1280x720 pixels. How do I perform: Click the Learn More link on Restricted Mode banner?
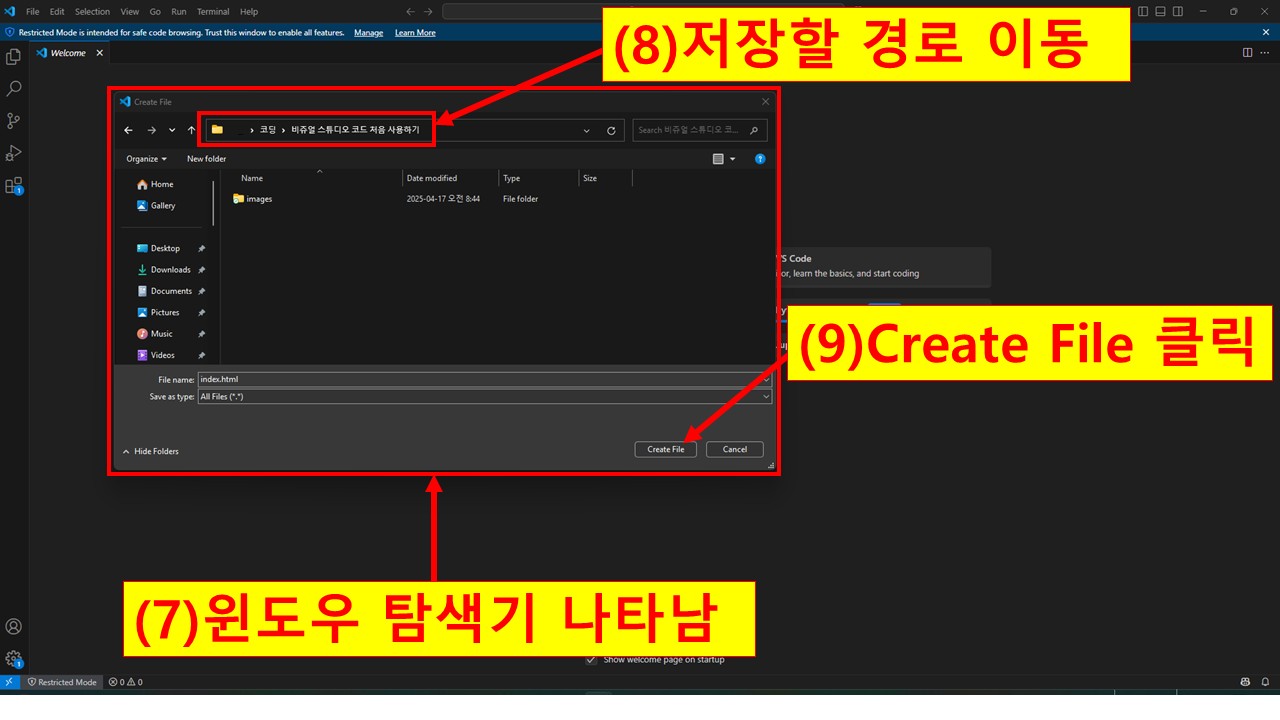click(x=413, y=32)
